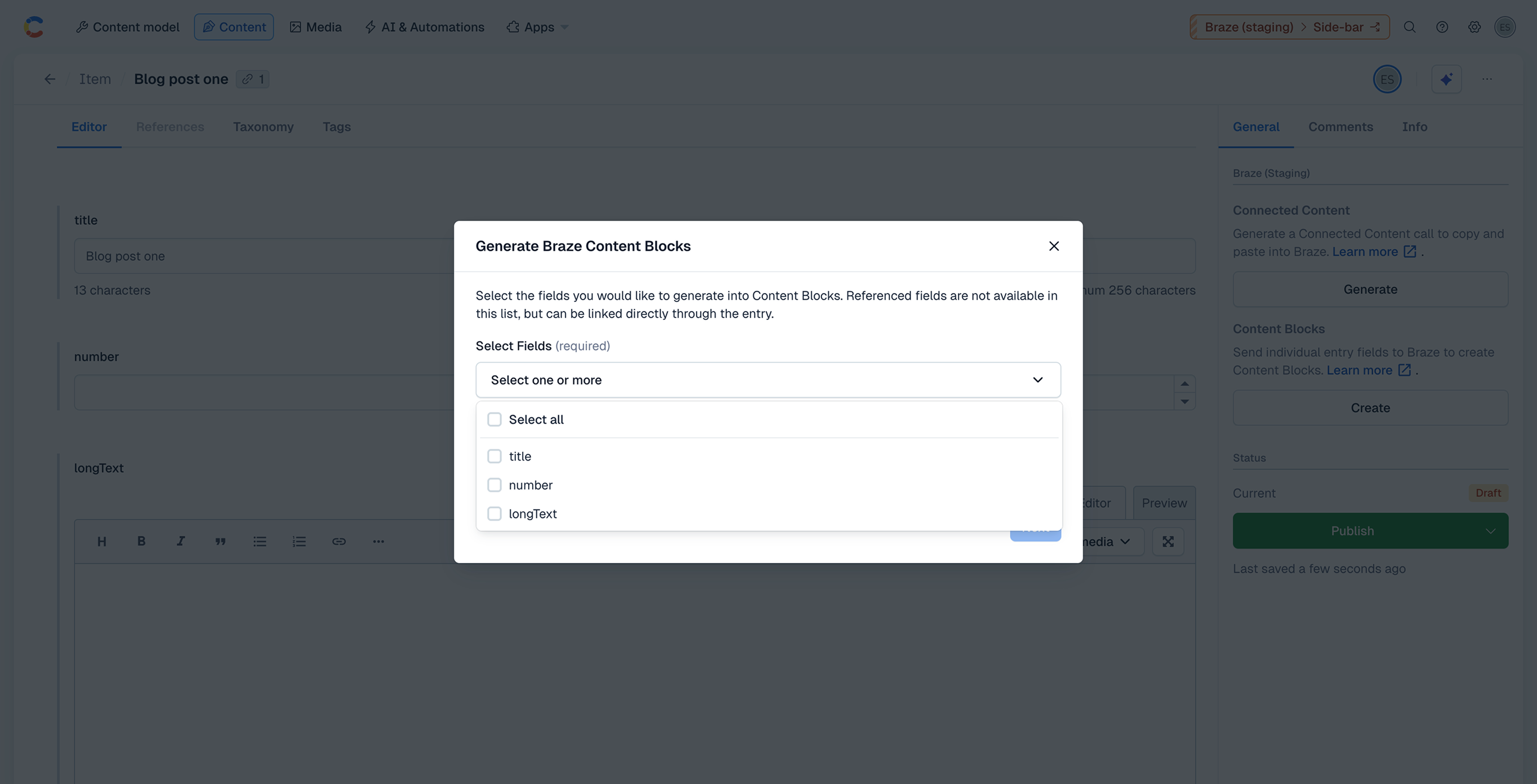Check the number field checkbox
The image size is (1537, 784).
494,485
